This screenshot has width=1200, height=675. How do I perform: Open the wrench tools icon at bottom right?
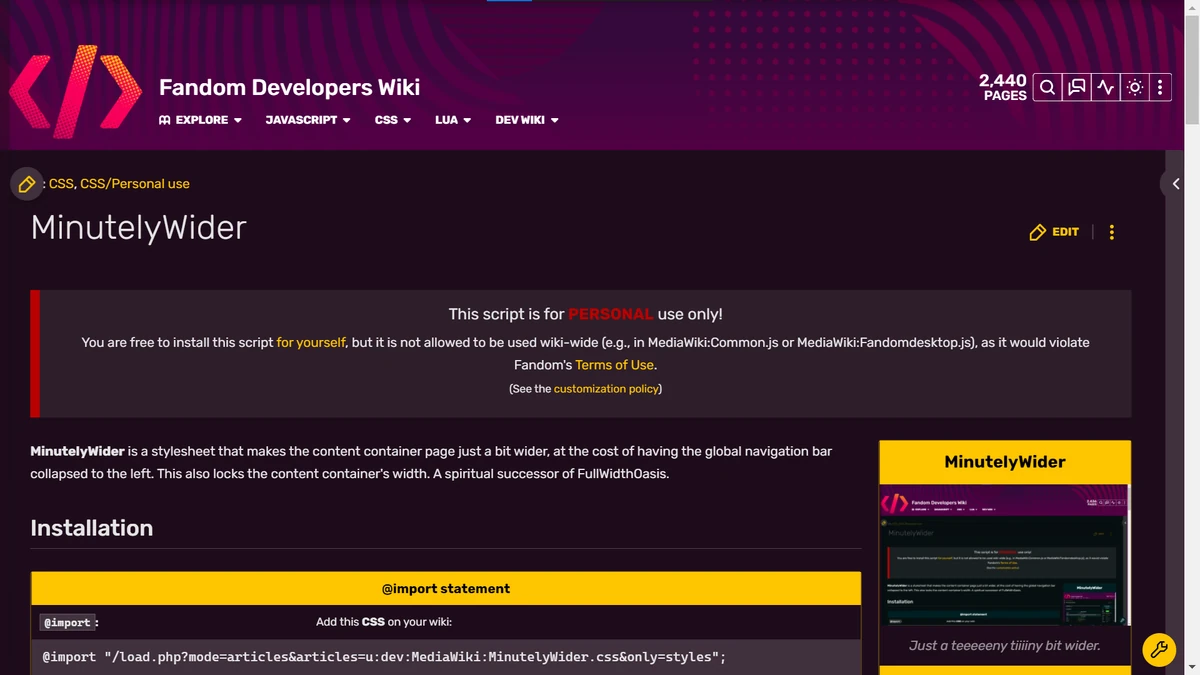[1159, 649]
